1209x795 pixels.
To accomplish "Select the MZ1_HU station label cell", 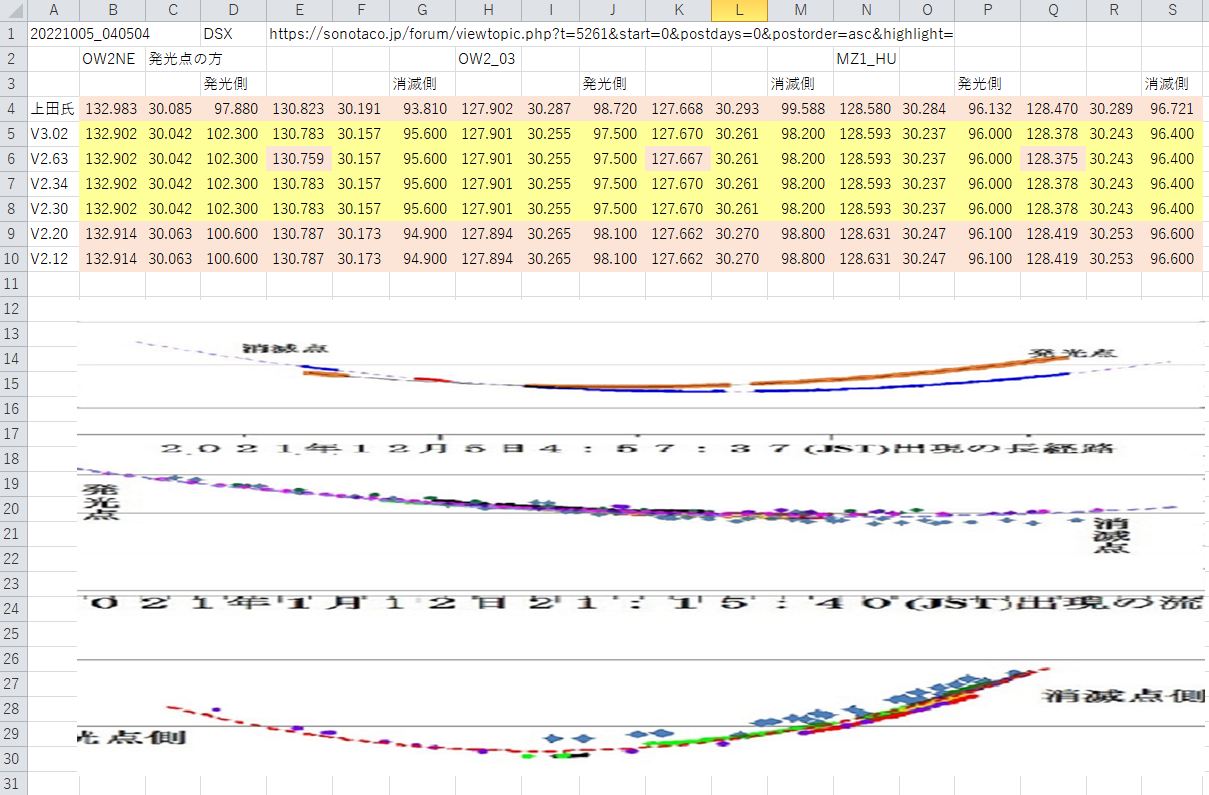I will (866, 59).
